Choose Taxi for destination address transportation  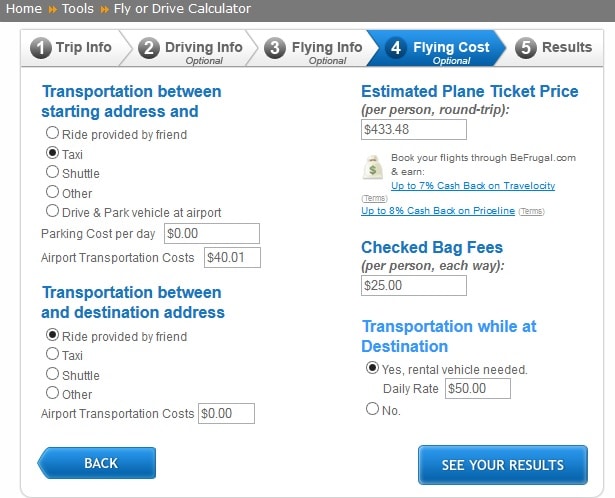pyautogui.click(x=52, y=354)
